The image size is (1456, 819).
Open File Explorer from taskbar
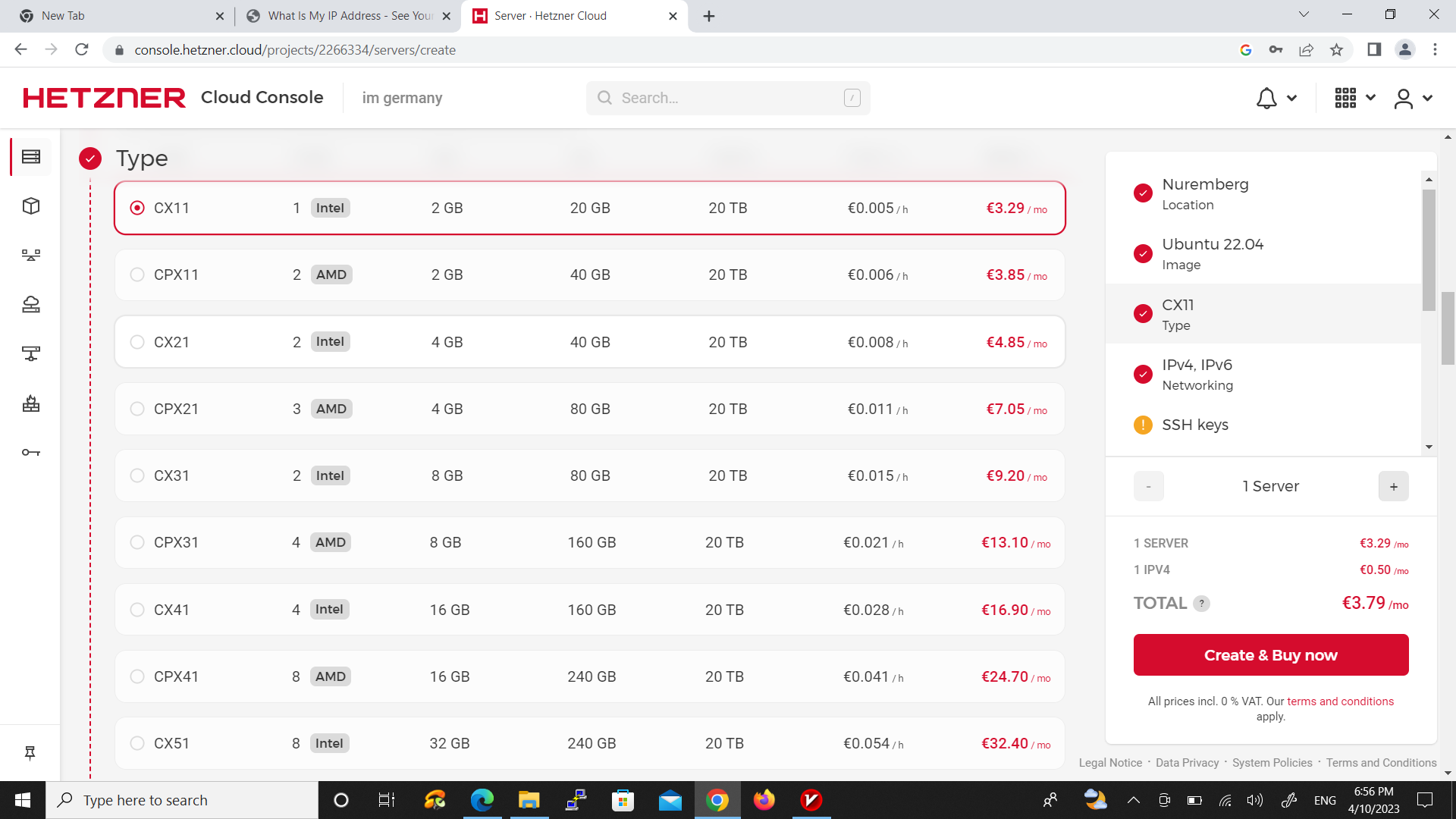click(x=529, y=800)
